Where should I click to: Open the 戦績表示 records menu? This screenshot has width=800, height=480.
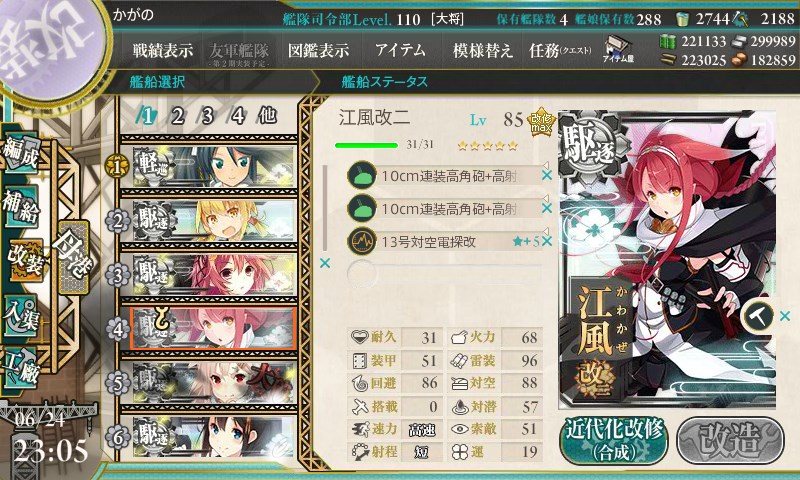point(163,50)
